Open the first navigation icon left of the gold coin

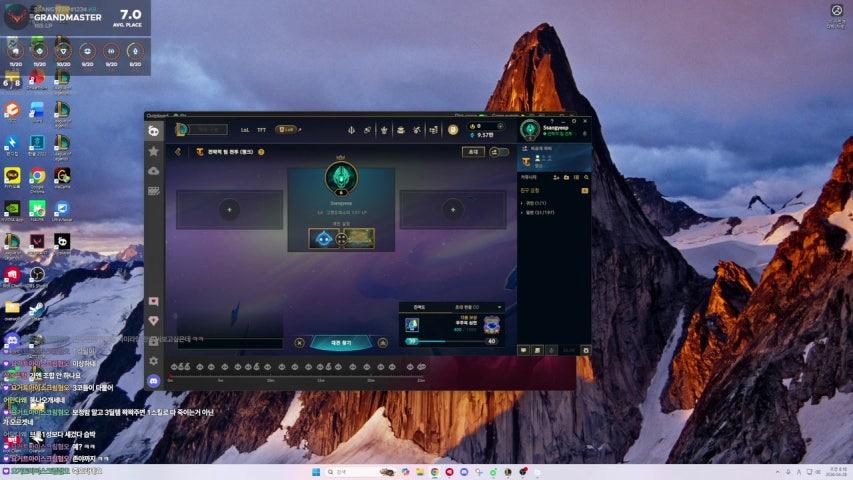(351, 130)
